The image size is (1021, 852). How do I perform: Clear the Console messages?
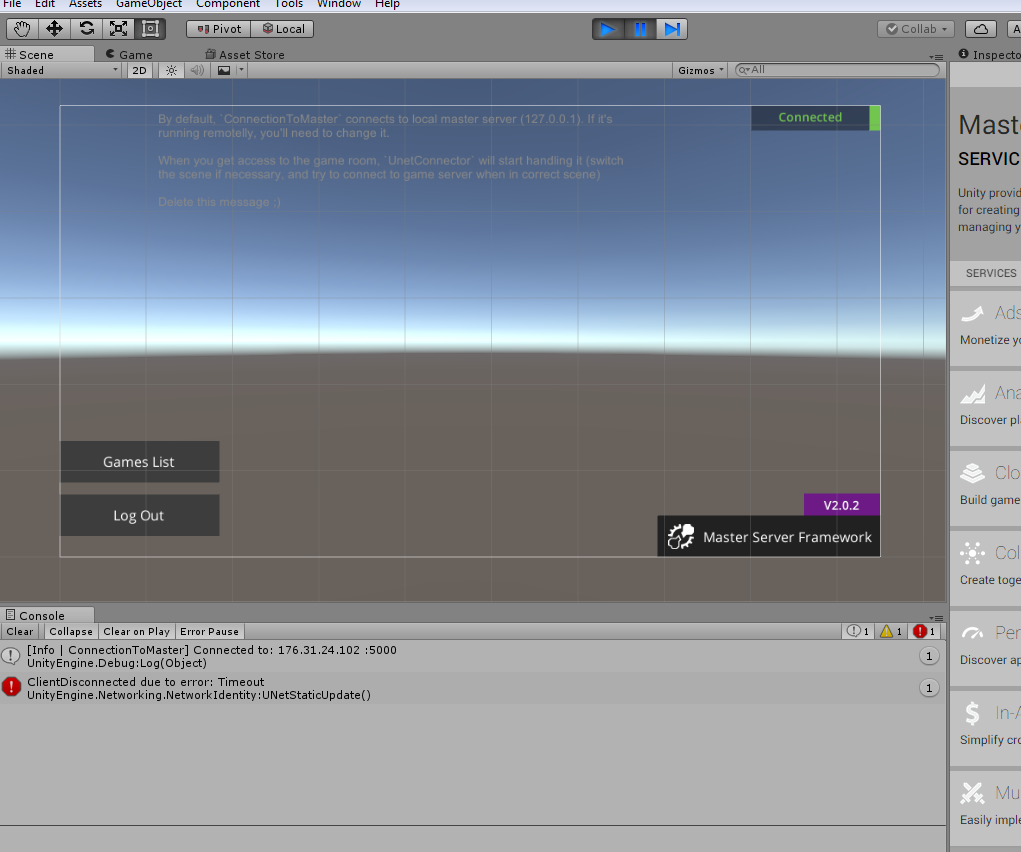coord(20,631)
